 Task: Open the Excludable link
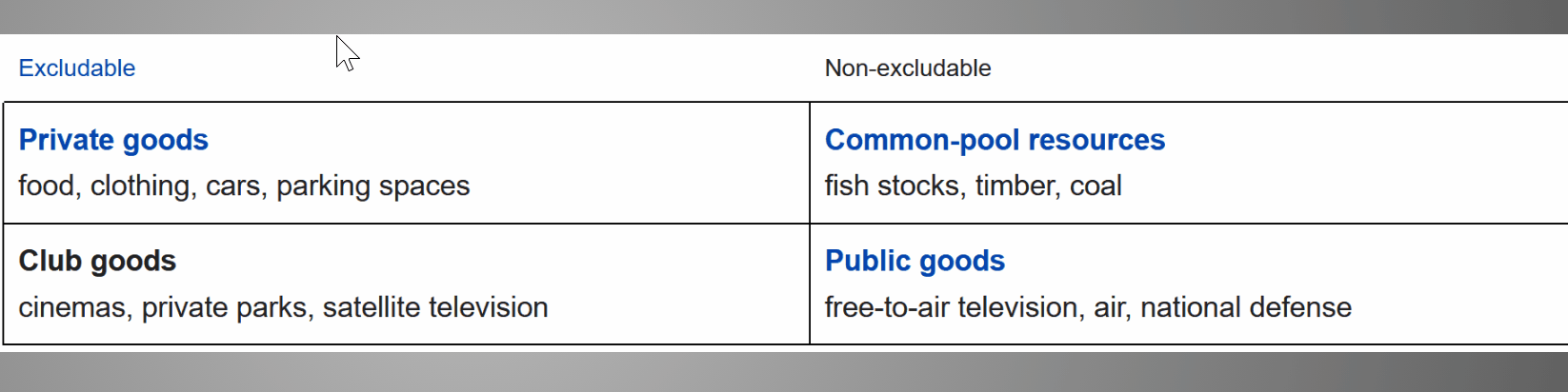(76, 69)
